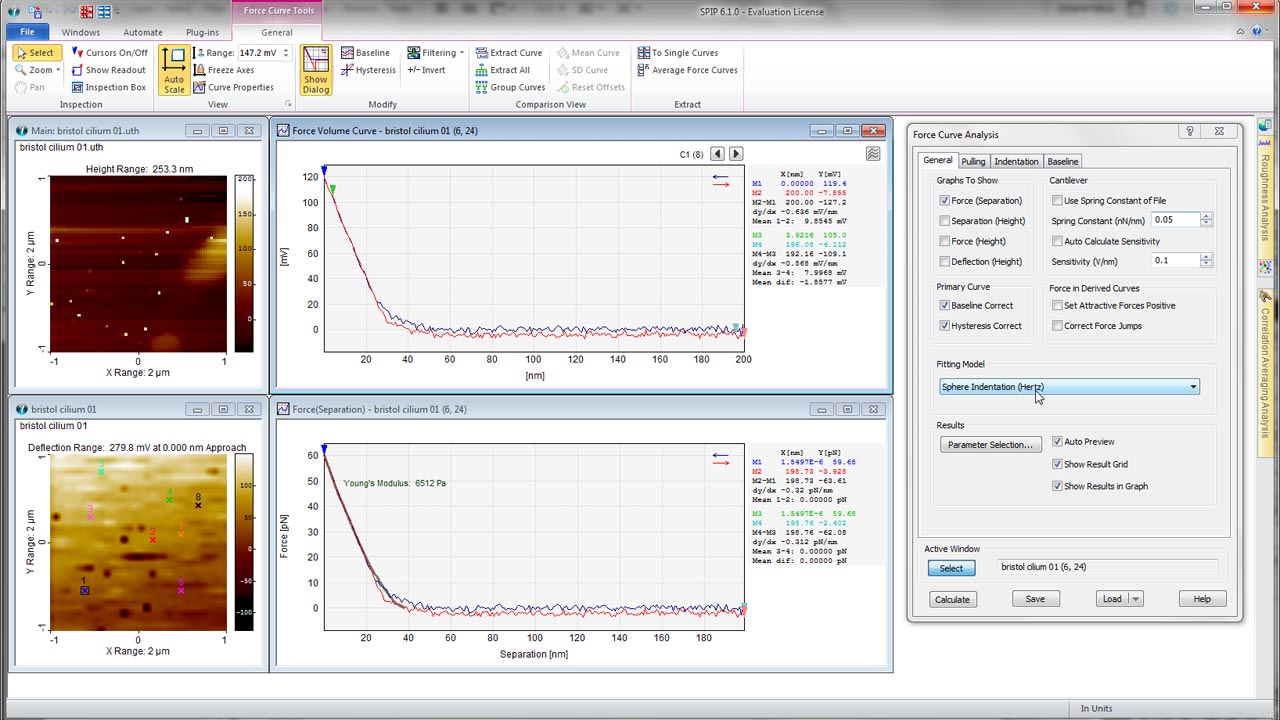1280x720 pixels.
Task: Uncheck Baseline Correct option
Action: 945,306
